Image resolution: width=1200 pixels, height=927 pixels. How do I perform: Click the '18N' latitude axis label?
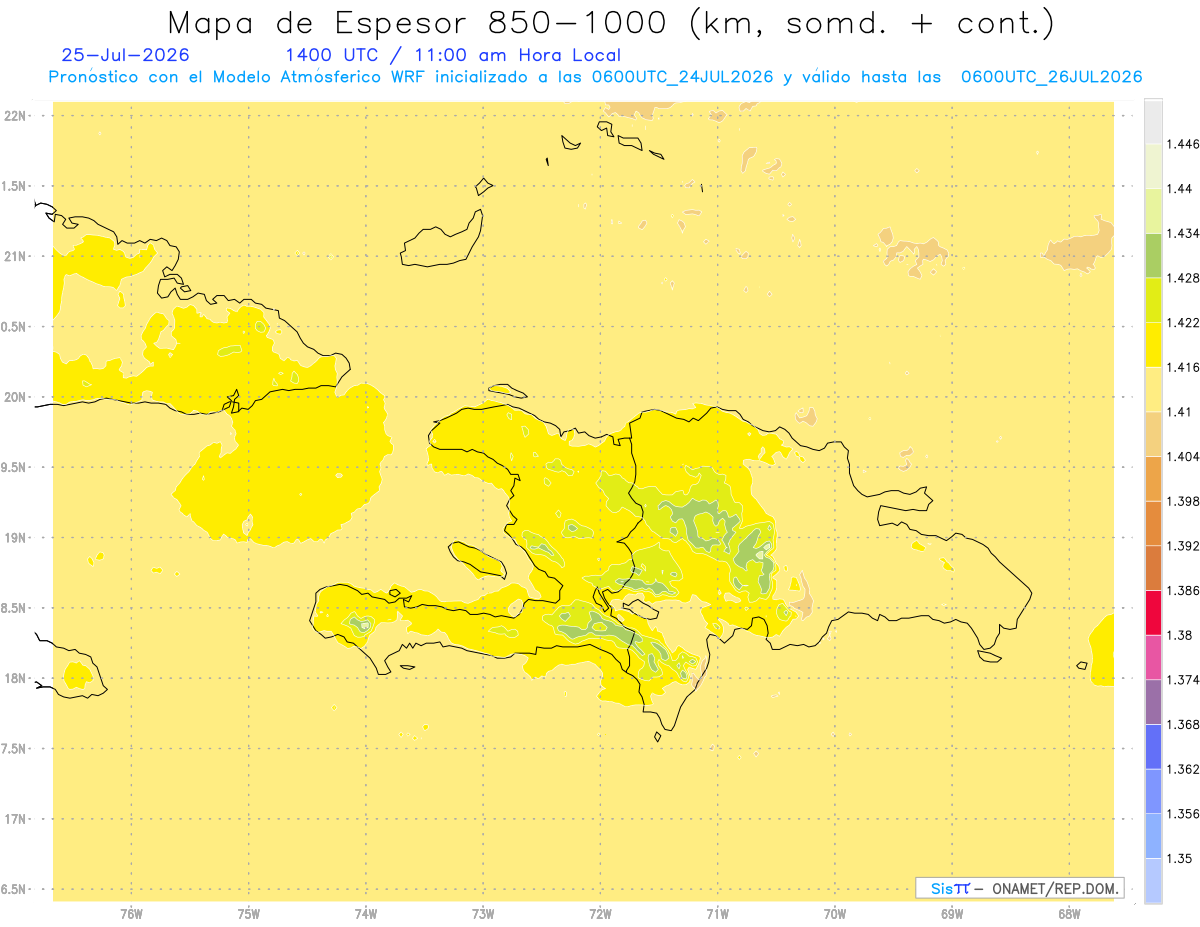tap(14, 678)
